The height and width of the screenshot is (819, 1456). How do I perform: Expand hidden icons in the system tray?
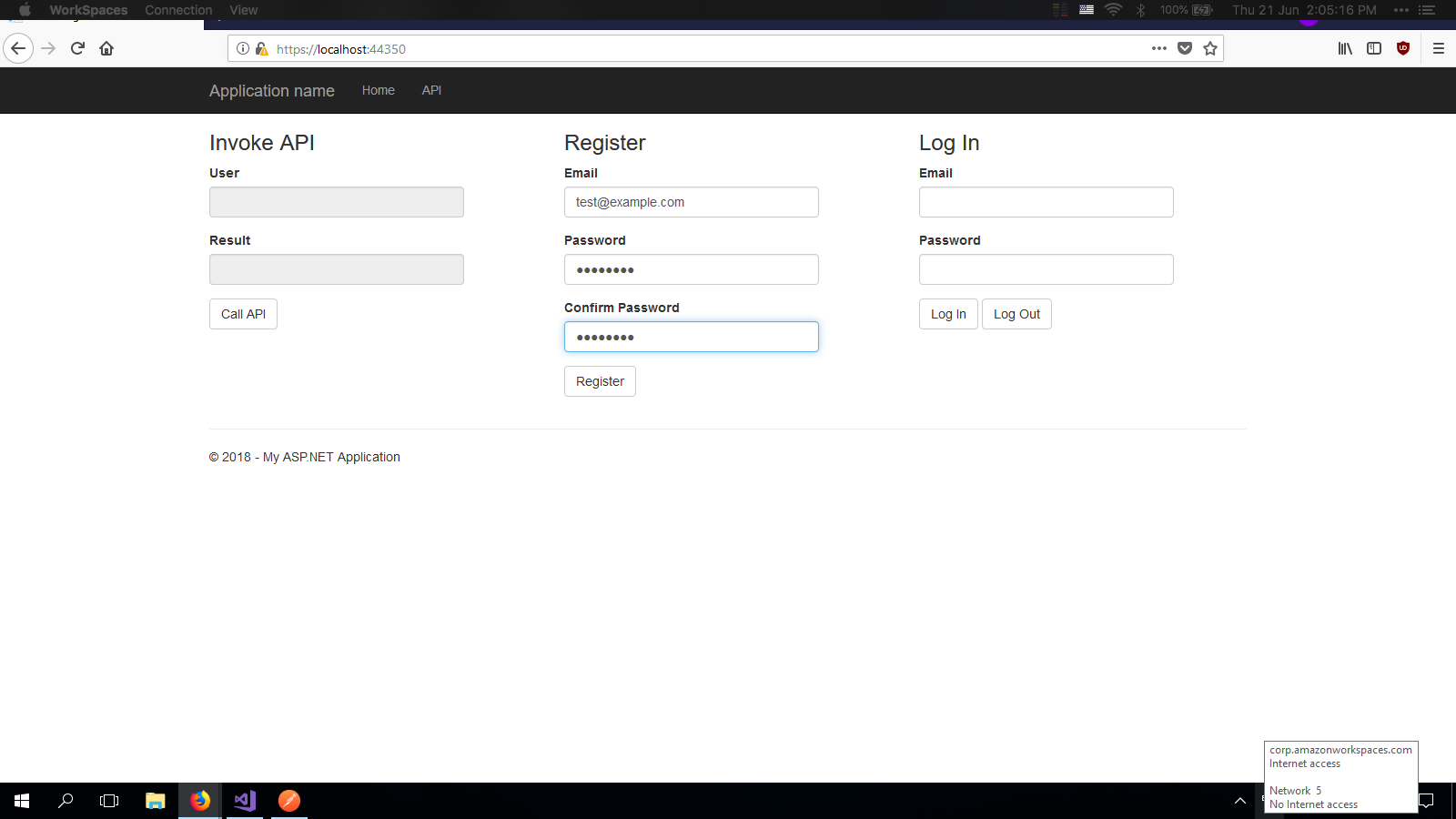1239,801
